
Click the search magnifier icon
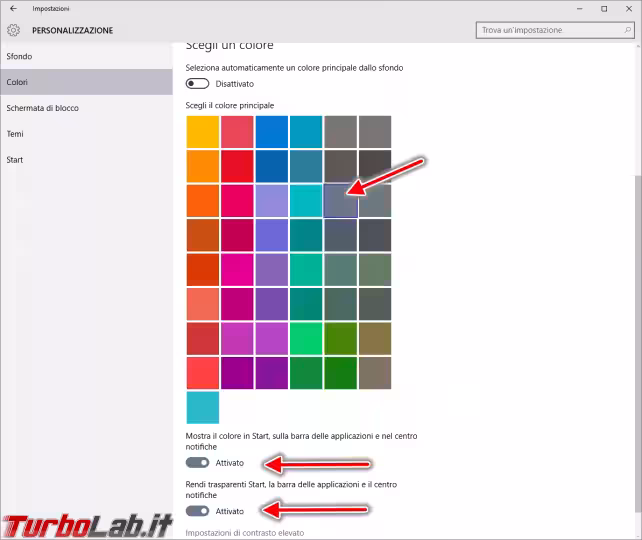tap(627, 30)
